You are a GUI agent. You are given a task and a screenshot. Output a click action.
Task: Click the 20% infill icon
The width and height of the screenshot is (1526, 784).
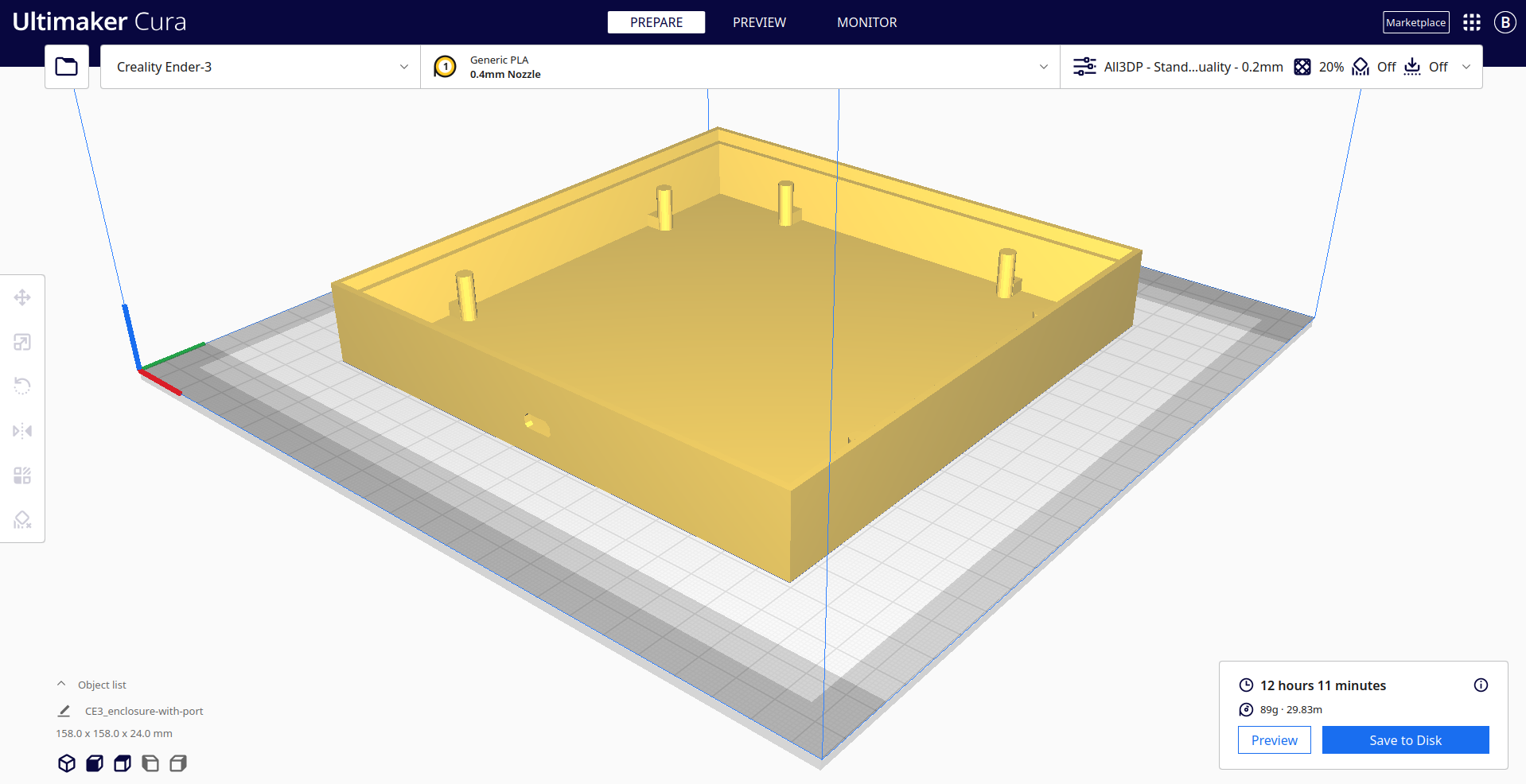click(x=1302, y=67)
